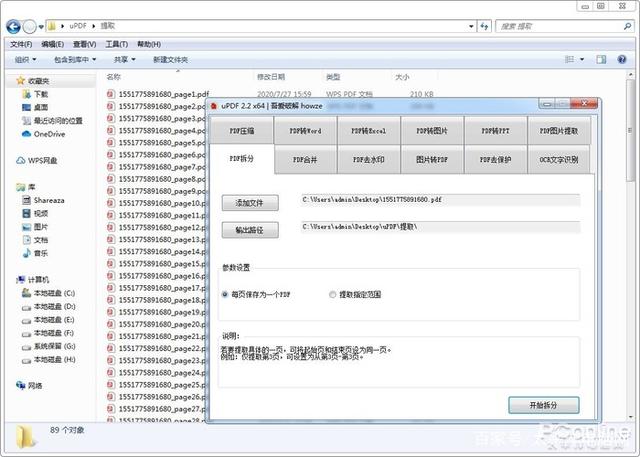
Task: Open recent pages dropdown beside nav arrows
Action: (41, 27)
